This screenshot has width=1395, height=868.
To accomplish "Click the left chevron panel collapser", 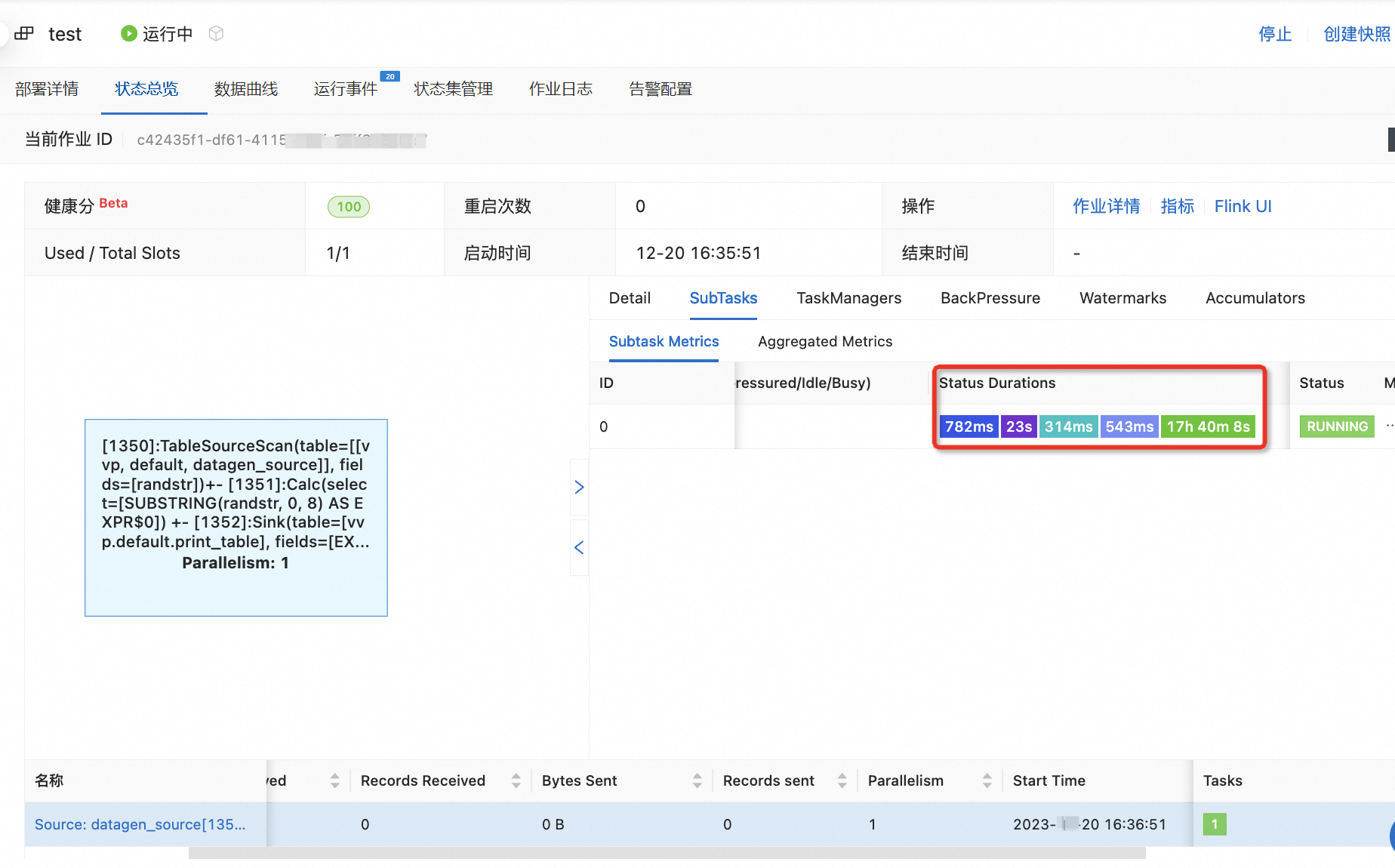I will [x=579, y=548].
